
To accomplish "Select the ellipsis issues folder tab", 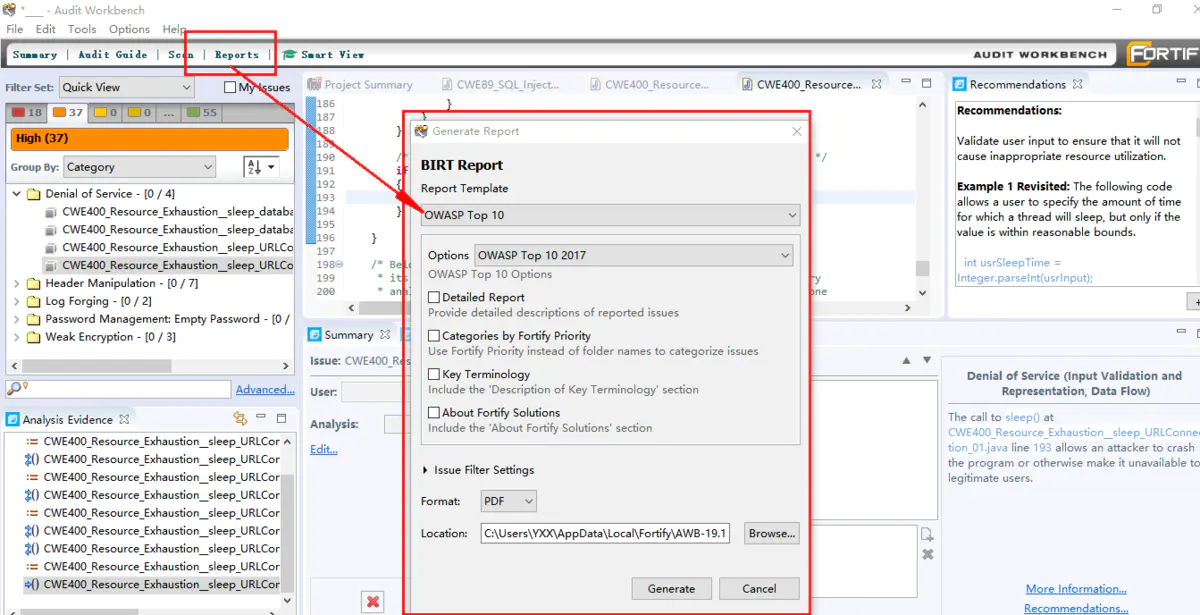I will coord(168,113).
